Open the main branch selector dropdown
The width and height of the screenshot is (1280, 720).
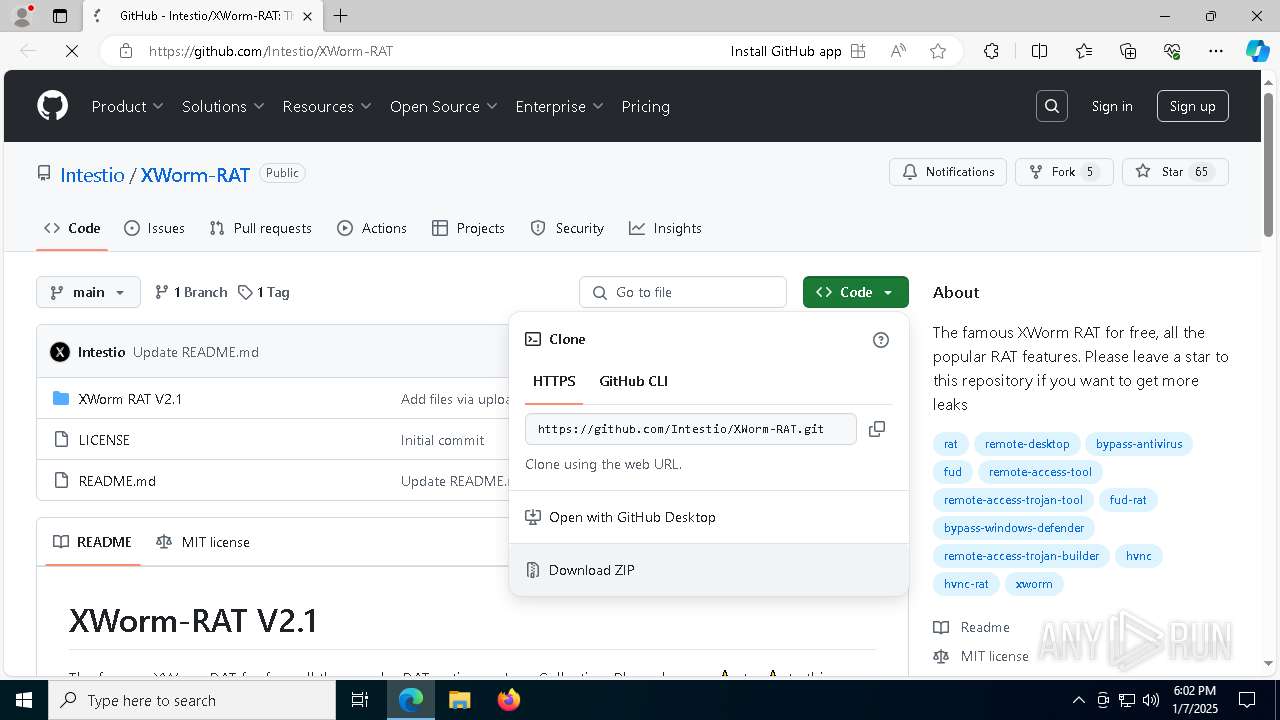88,292
